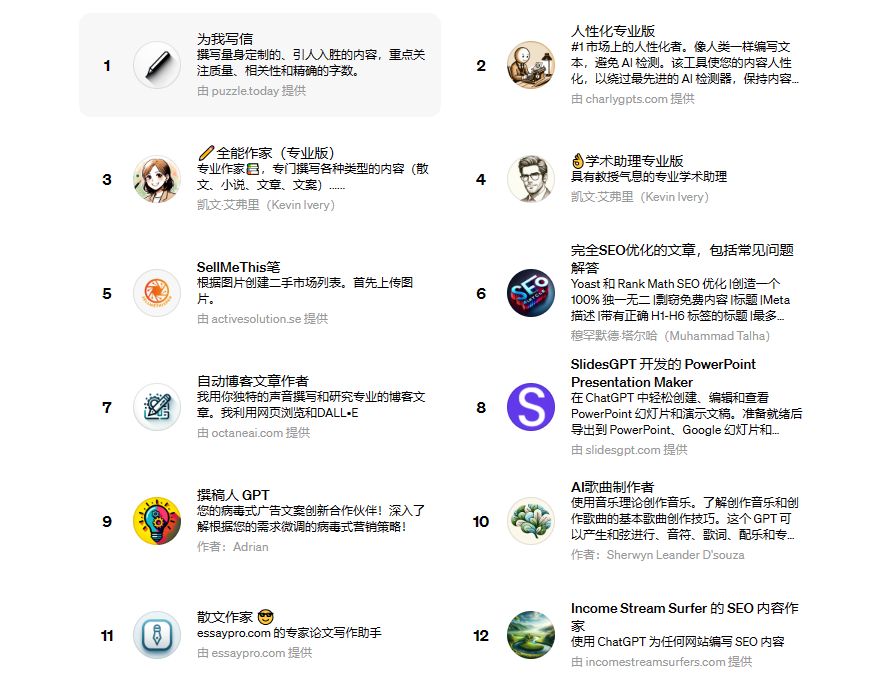Click rank number 12 beside Income Stream Surfer
Viewport: 880px width, 699px height.
click(x=481, y=636)
